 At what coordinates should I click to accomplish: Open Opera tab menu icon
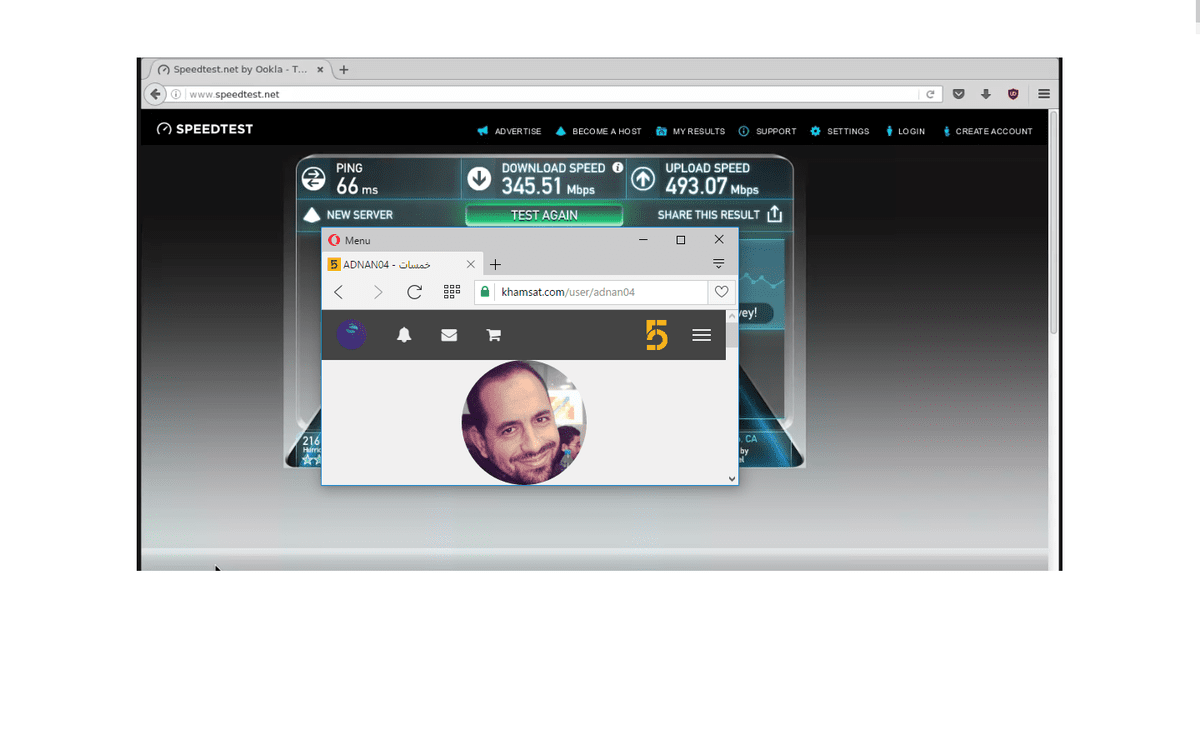(718, 264)
